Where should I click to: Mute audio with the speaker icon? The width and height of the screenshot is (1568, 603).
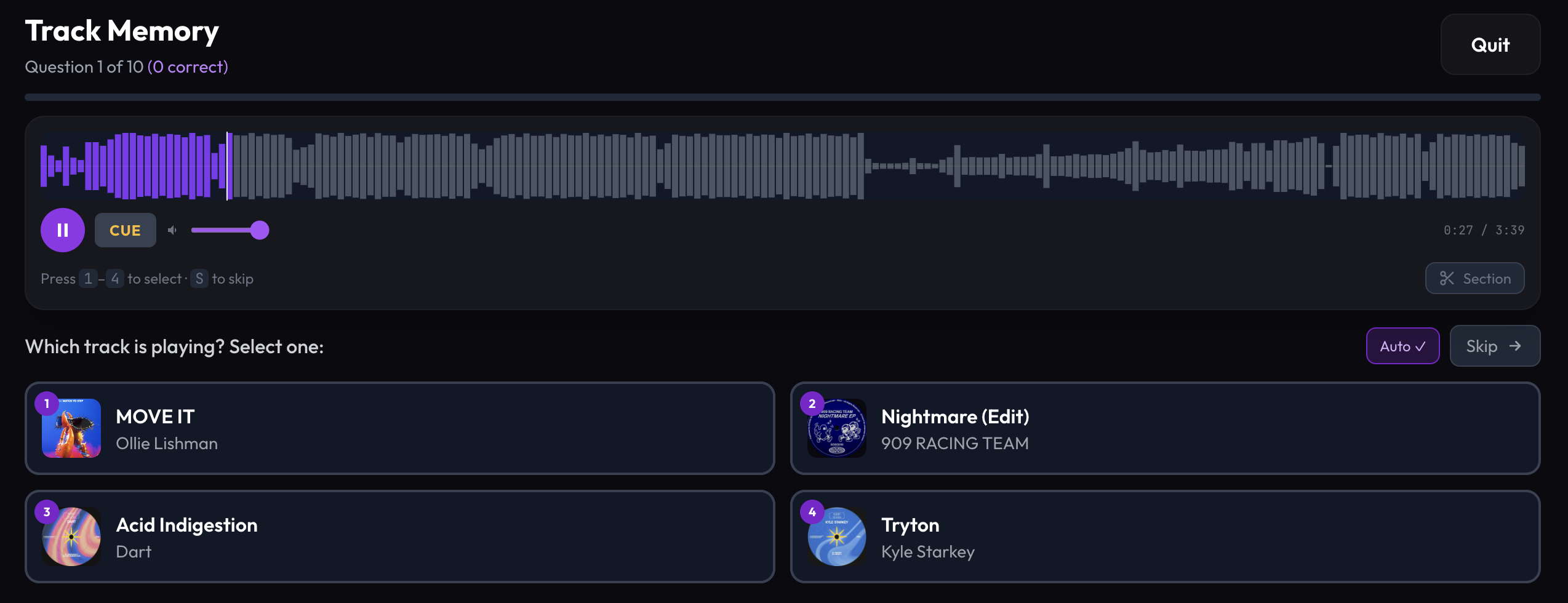(x=172, y=230)
